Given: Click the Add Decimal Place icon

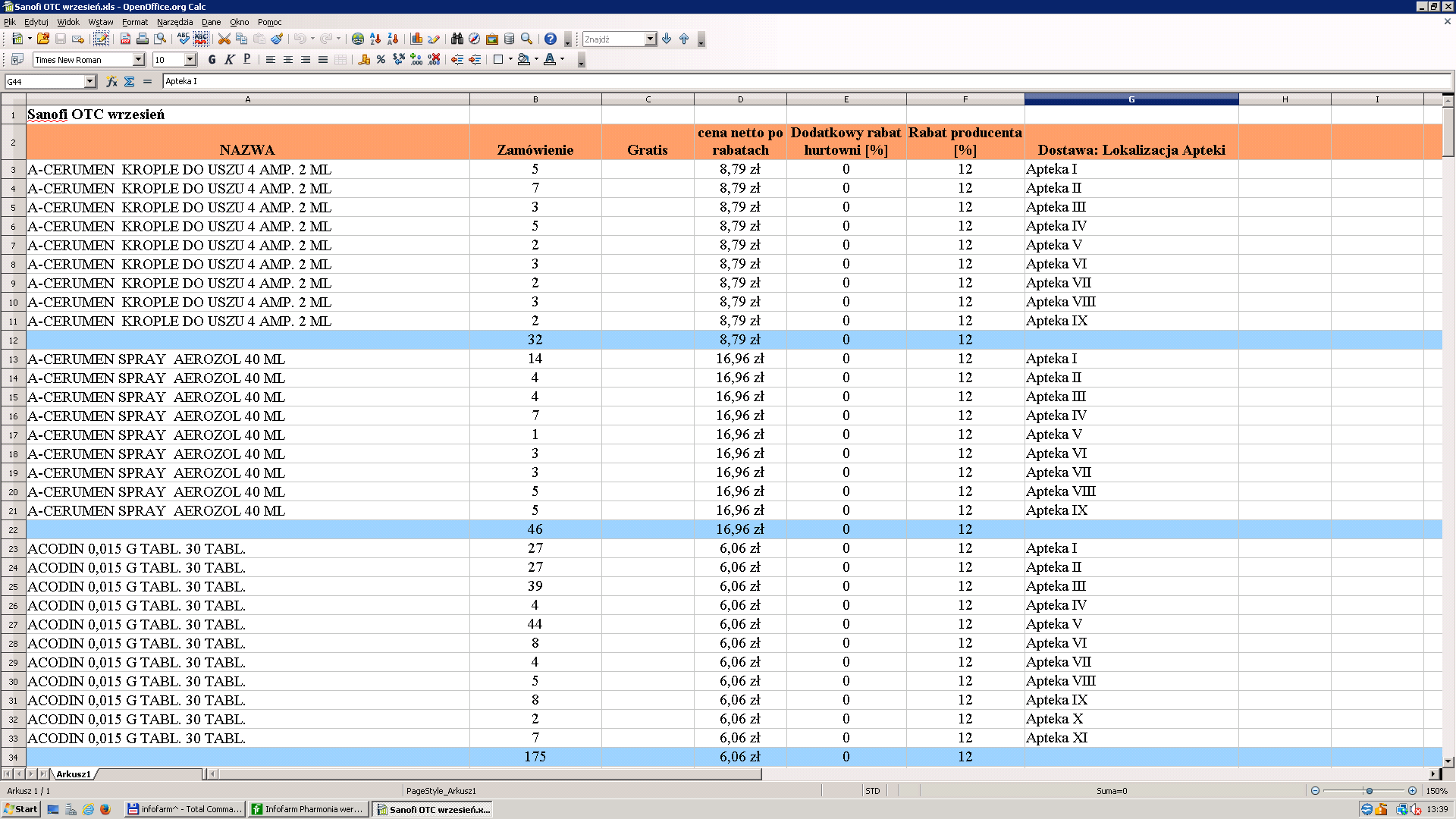Looking at the screenshot, I should click(x=416, y=59).
